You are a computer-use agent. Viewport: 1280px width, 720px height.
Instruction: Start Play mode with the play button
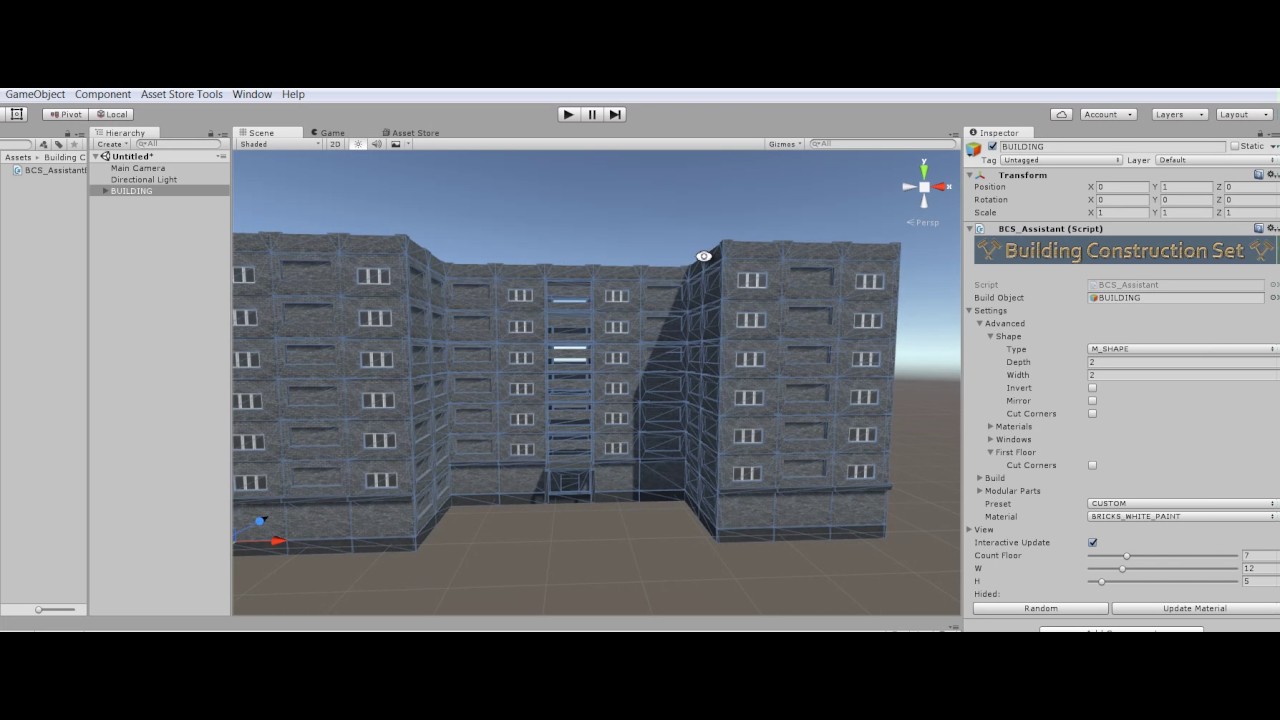tap(569, 114)
